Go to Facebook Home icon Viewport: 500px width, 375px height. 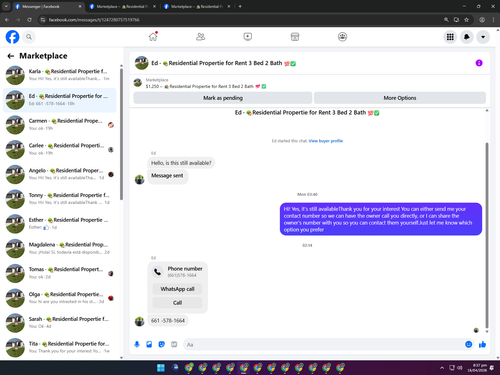153,36
